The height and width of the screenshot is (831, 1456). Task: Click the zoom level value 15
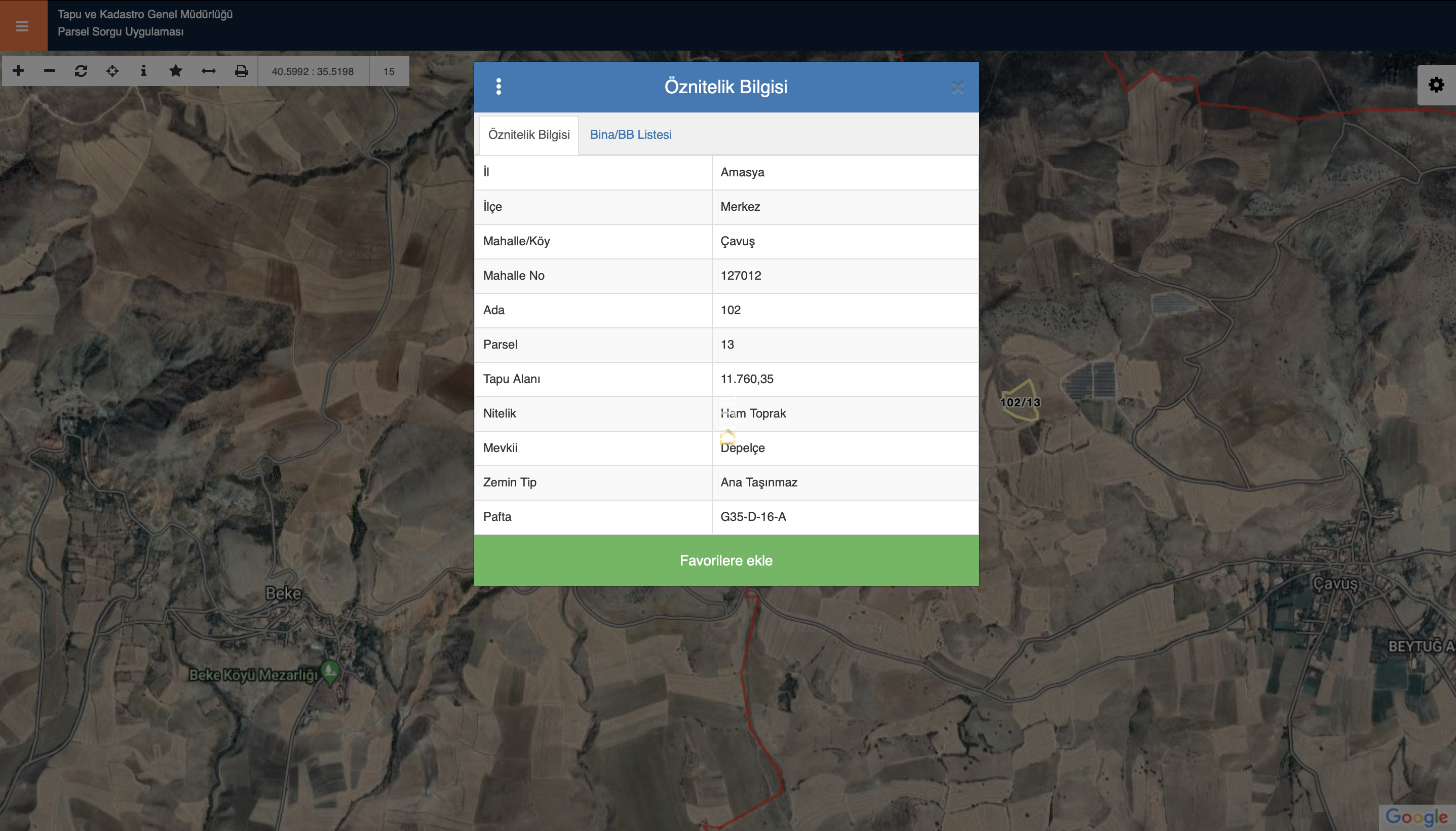tap(389, 71)
